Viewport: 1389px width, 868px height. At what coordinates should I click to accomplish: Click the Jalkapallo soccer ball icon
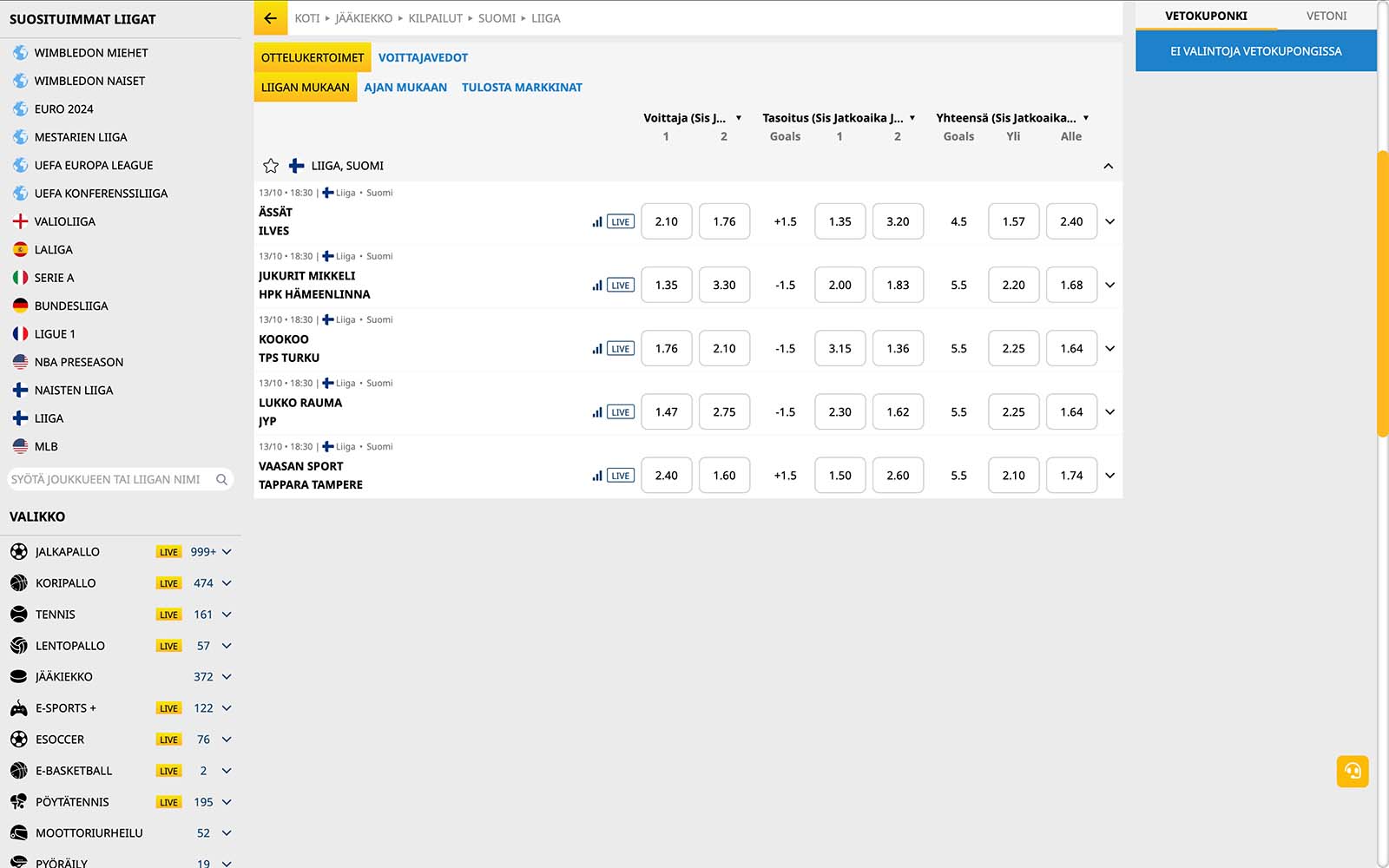point(19,552)
